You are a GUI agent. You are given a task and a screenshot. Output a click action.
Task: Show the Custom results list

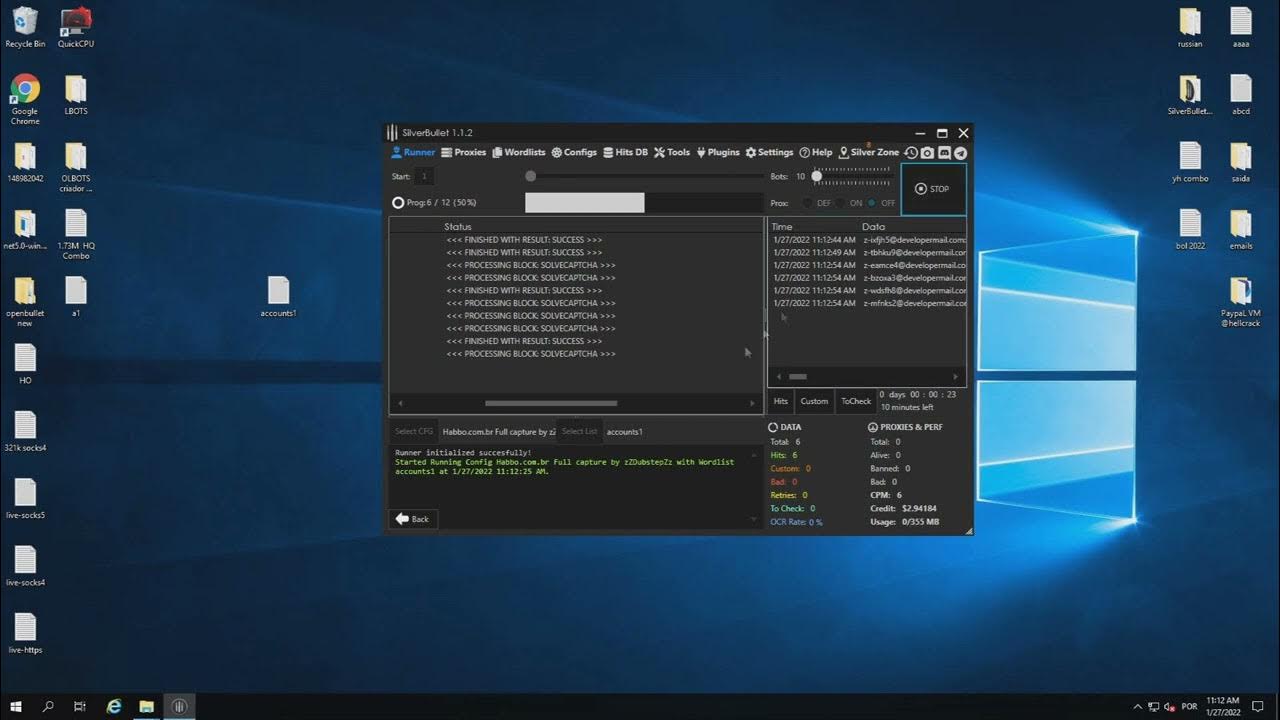point(814,401)
